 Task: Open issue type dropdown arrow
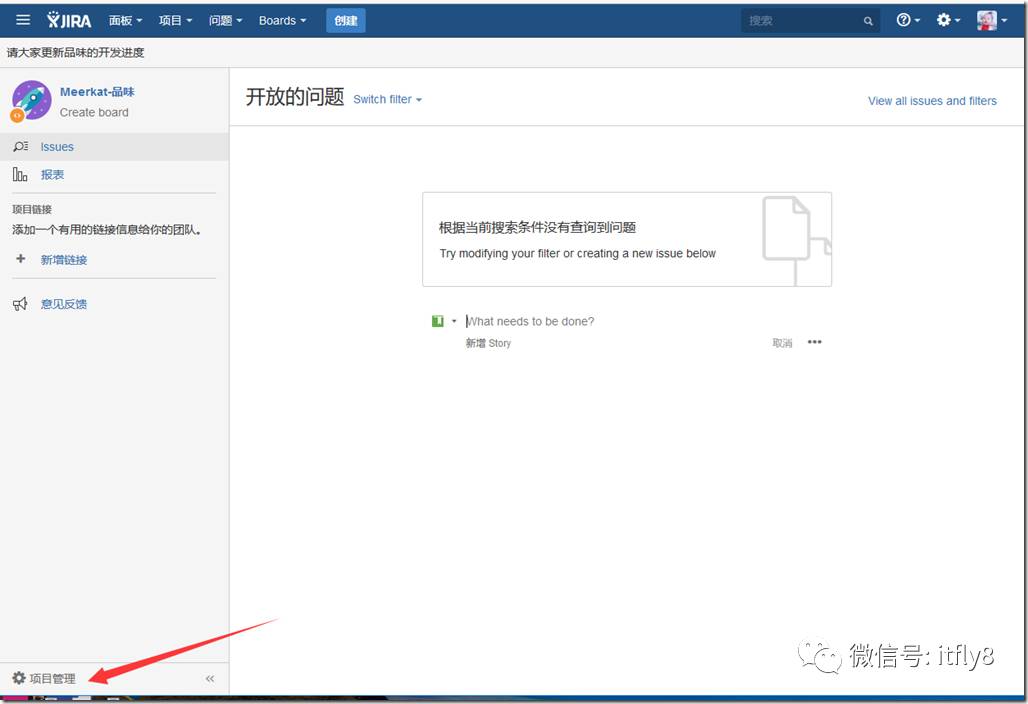pyautogui.click(x=454, y=321)
